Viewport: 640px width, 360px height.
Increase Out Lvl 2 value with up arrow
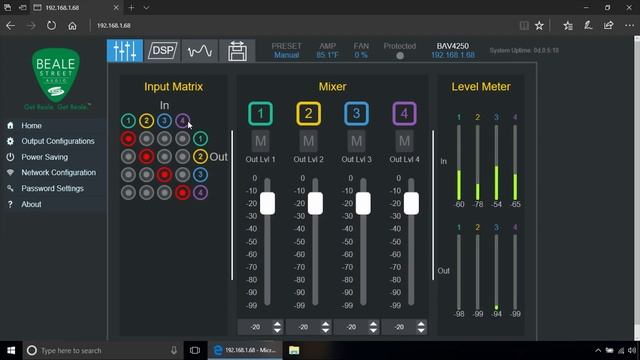pos(325,324)
